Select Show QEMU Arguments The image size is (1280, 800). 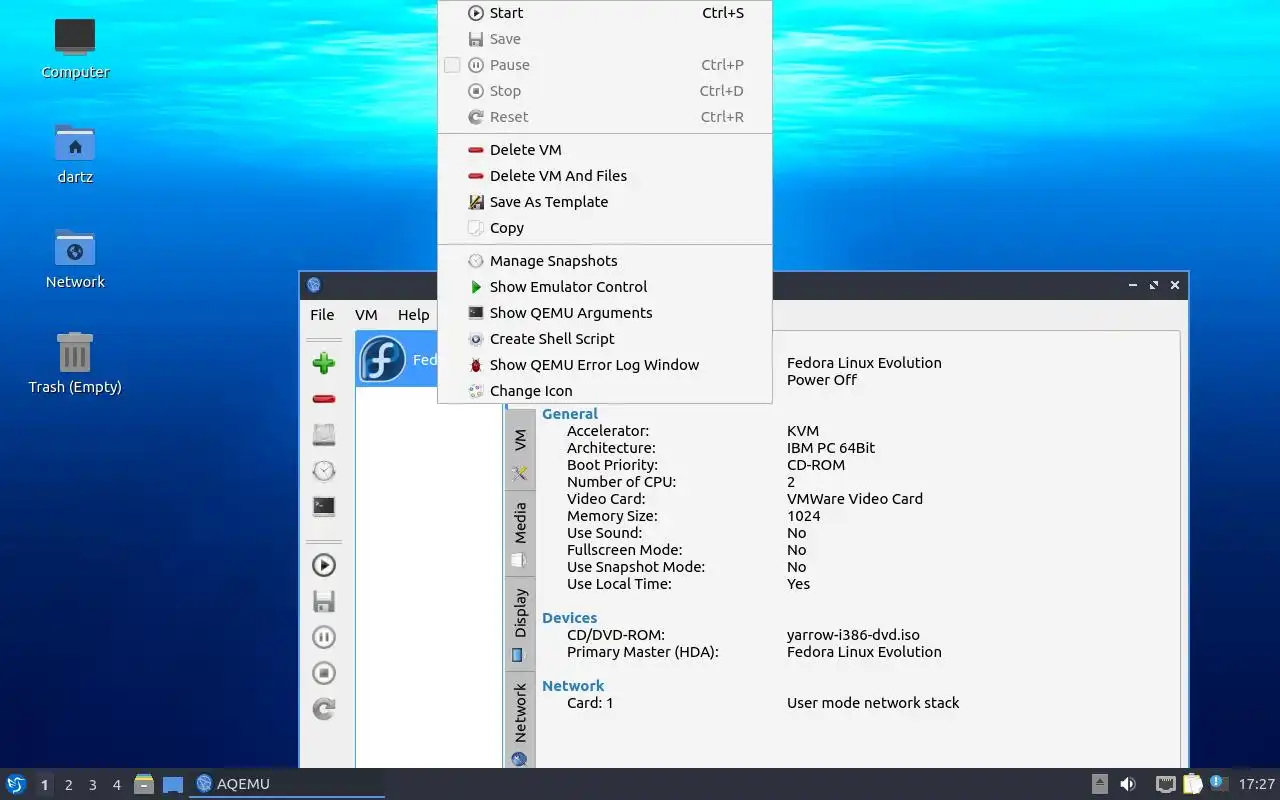pos(605,313)
